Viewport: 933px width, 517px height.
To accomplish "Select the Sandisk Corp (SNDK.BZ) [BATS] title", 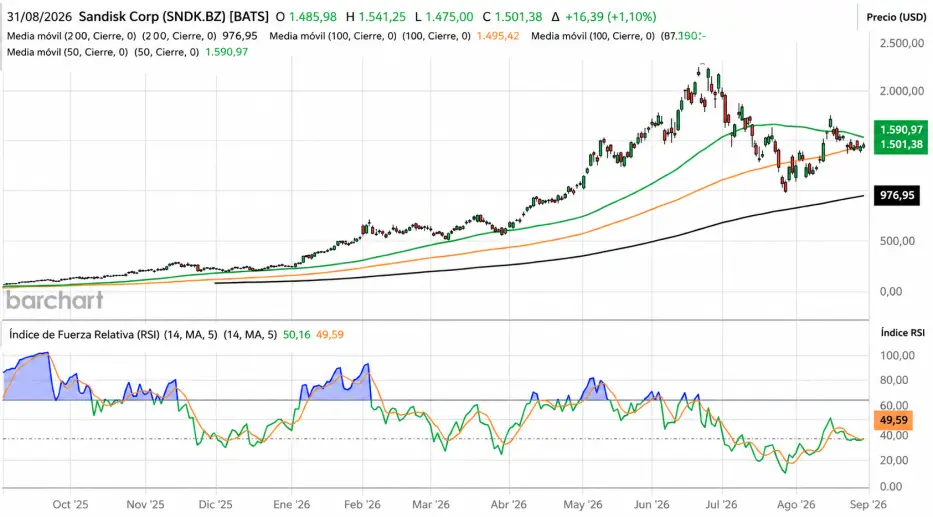I will 174,17.
